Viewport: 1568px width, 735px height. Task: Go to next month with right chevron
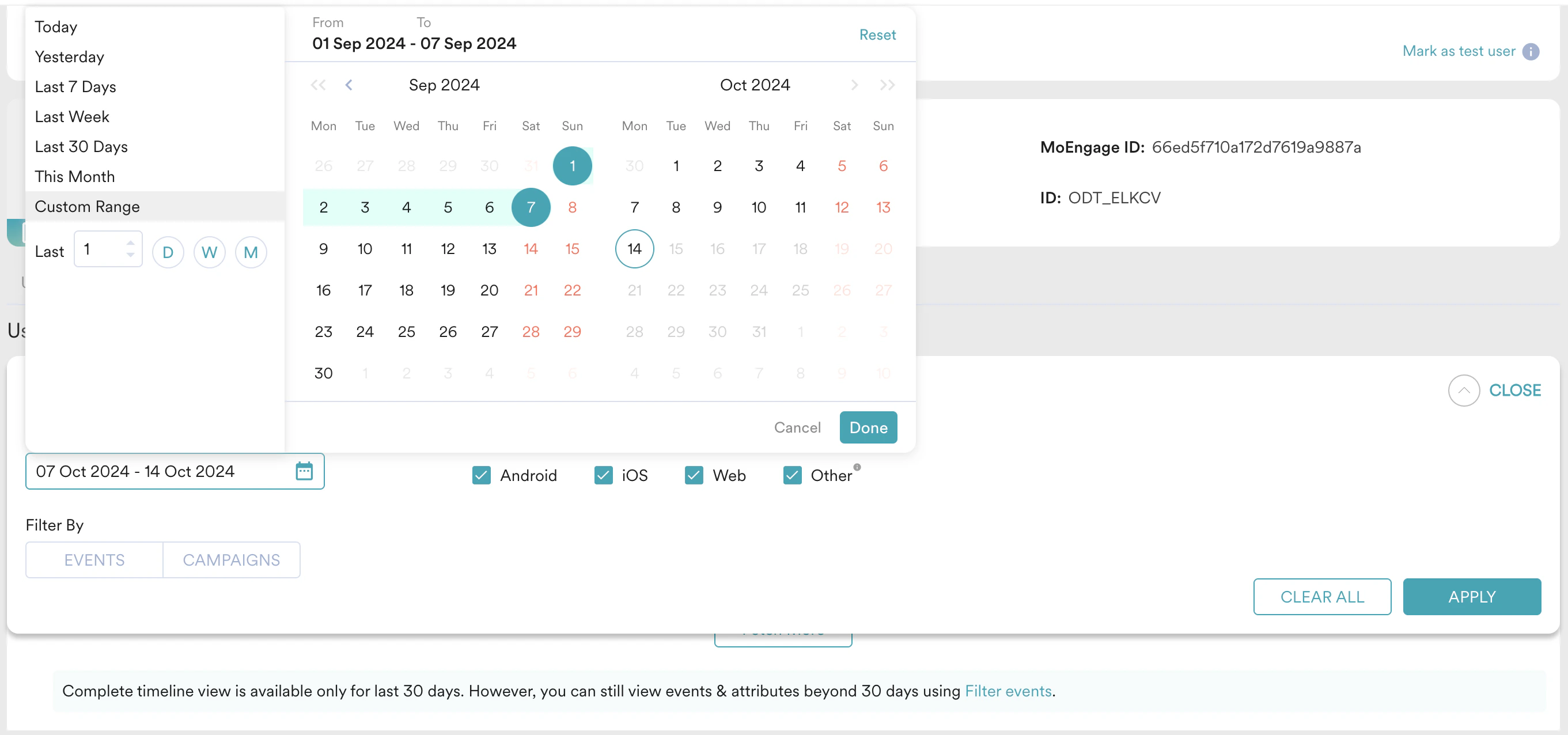855,85
